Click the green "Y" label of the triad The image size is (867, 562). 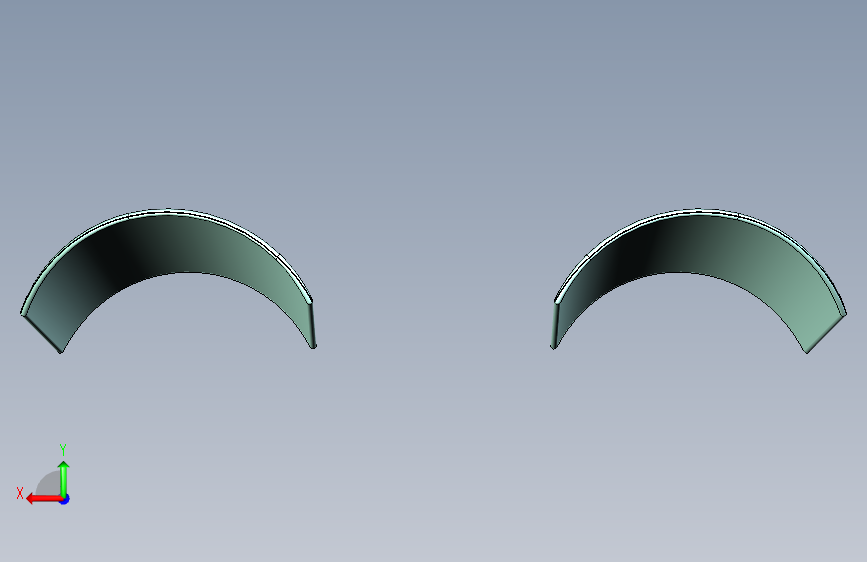[63, 449]
